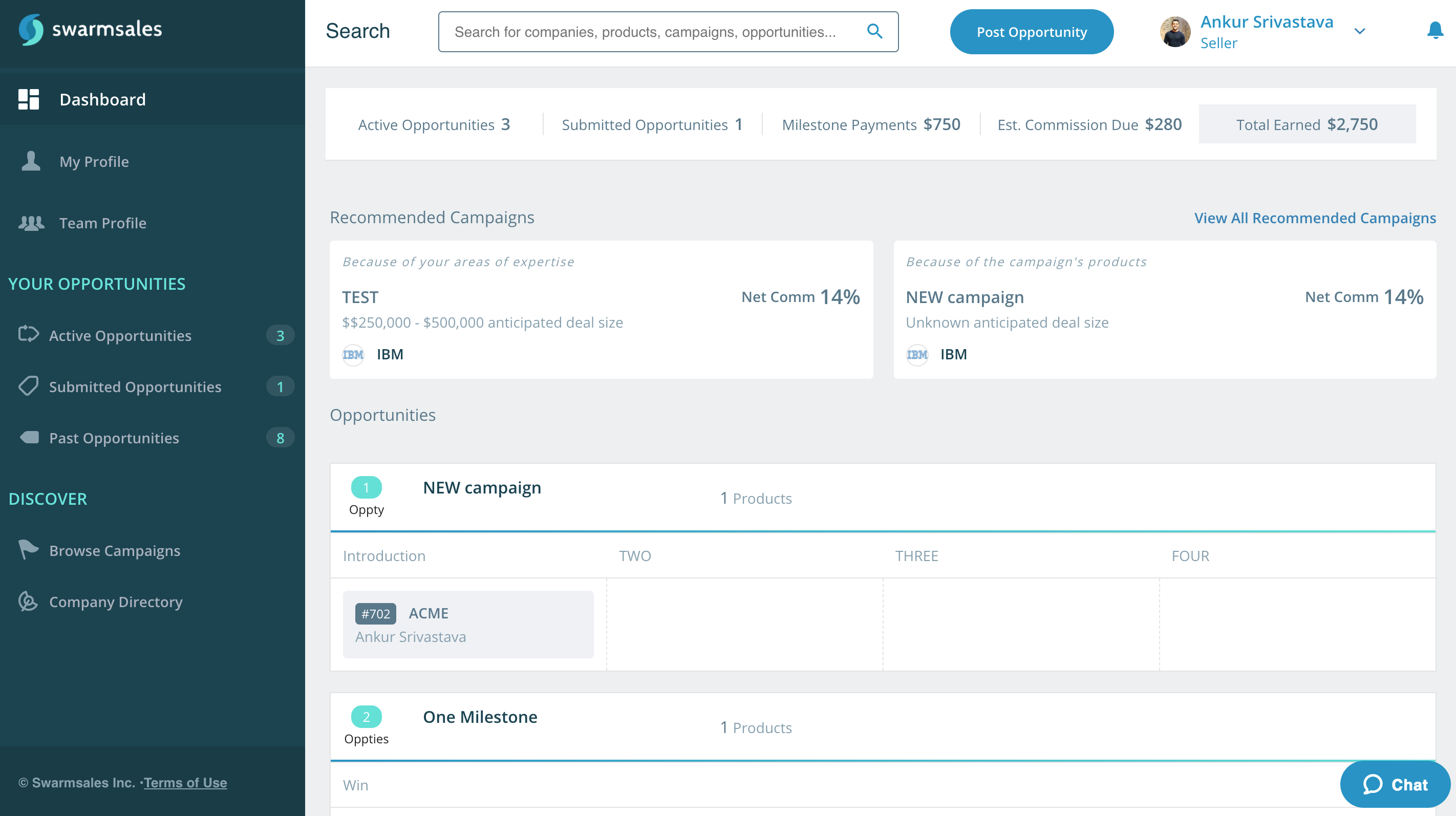Open My Profile page
The image size is (1456, 816).
click(x=94, y=162)
